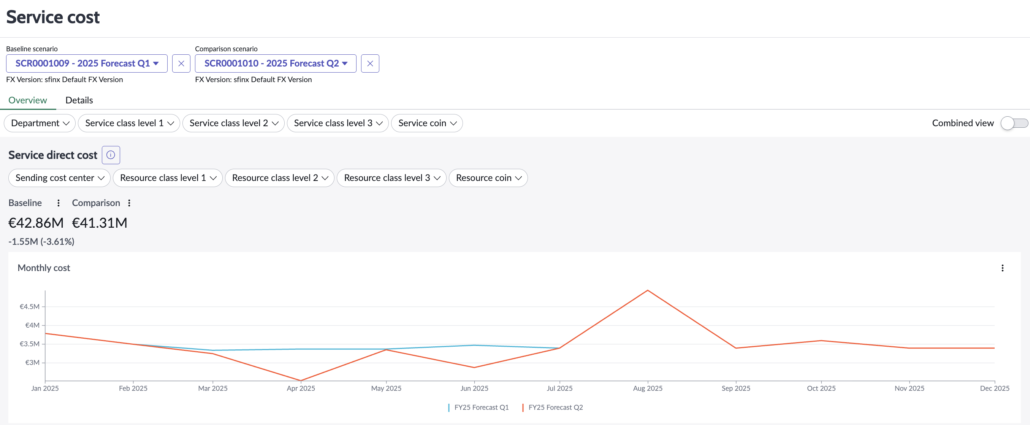Toggle the Combined view switch
1030x425 pixels.
pos(1013,123)
